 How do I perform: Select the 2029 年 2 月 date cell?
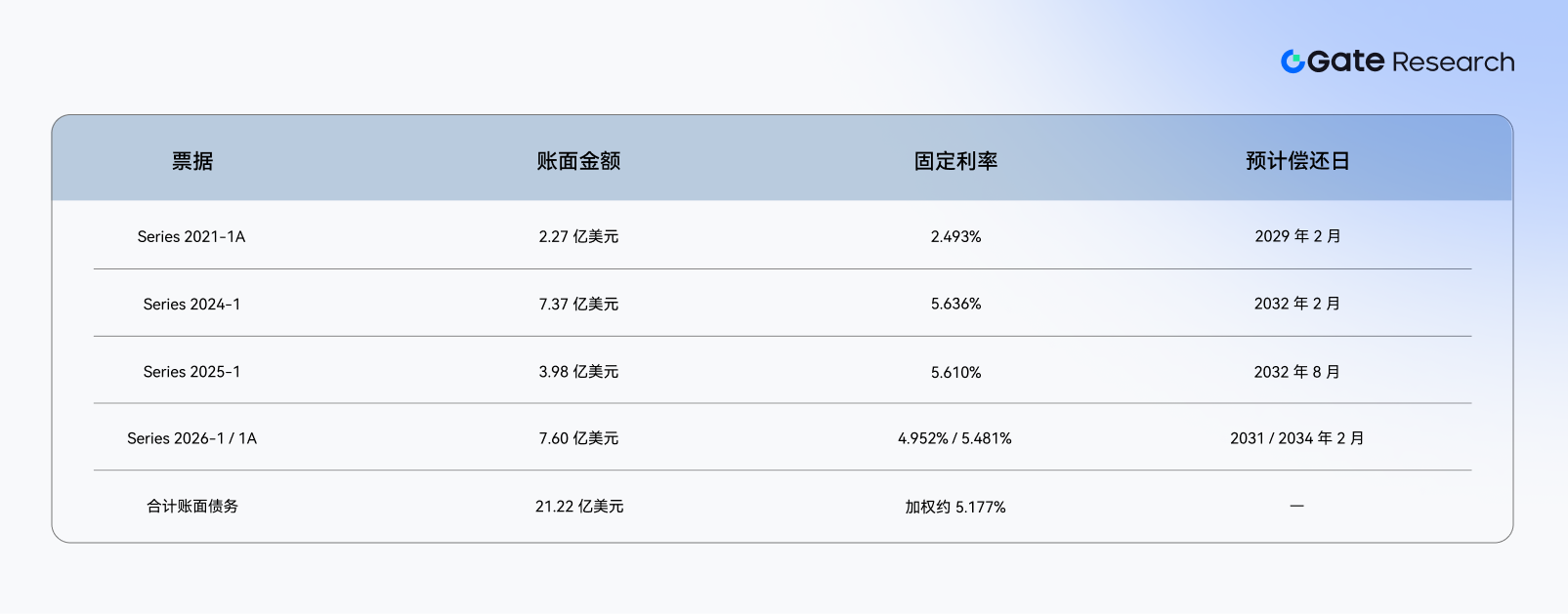coord(1297,237)
